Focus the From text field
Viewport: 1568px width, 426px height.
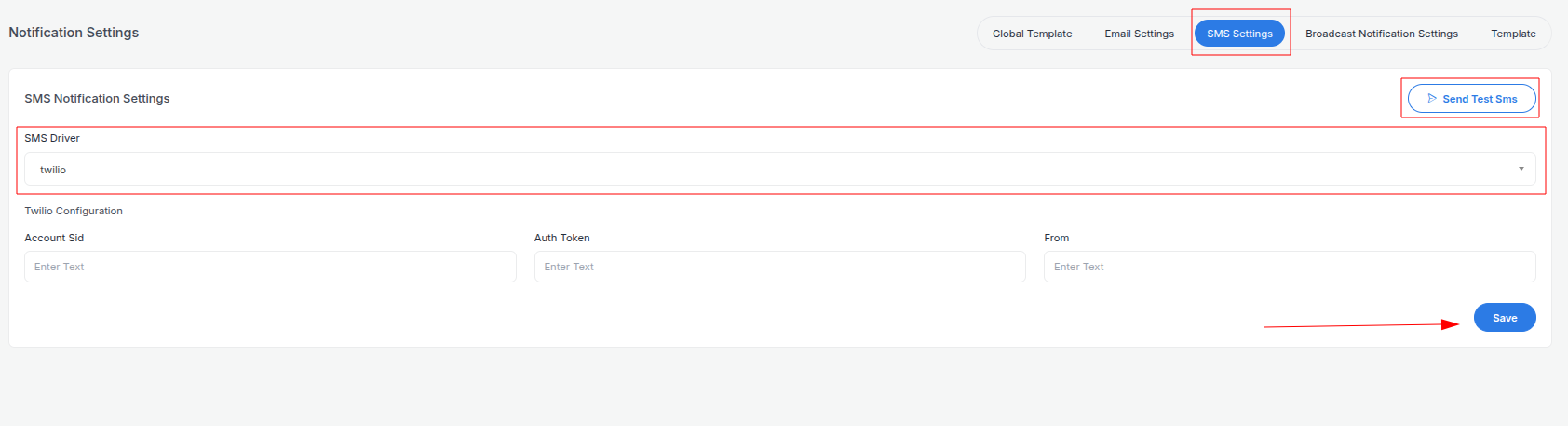click(x=1289, y=267)
